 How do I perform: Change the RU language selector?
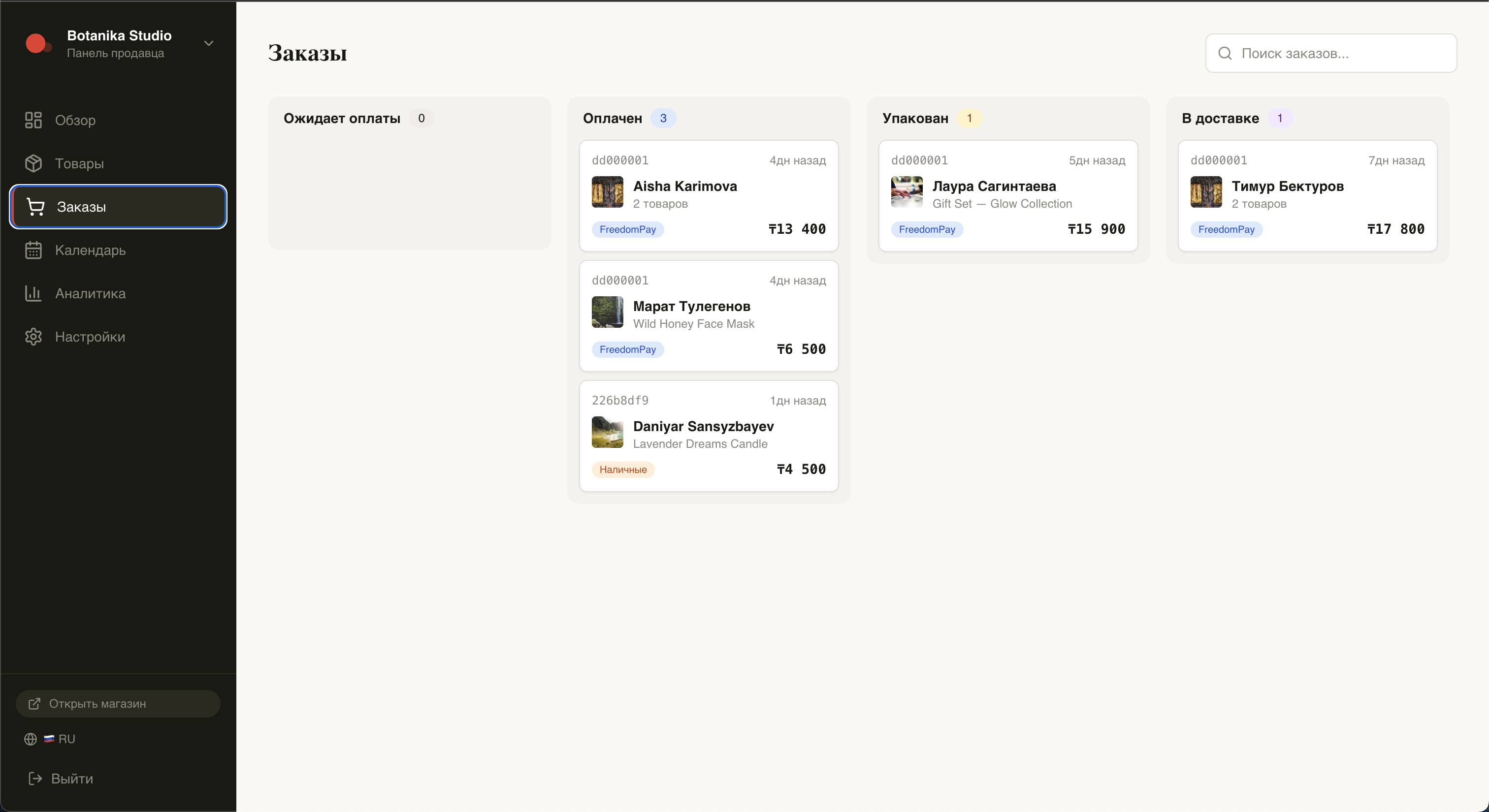pos(50,739)
